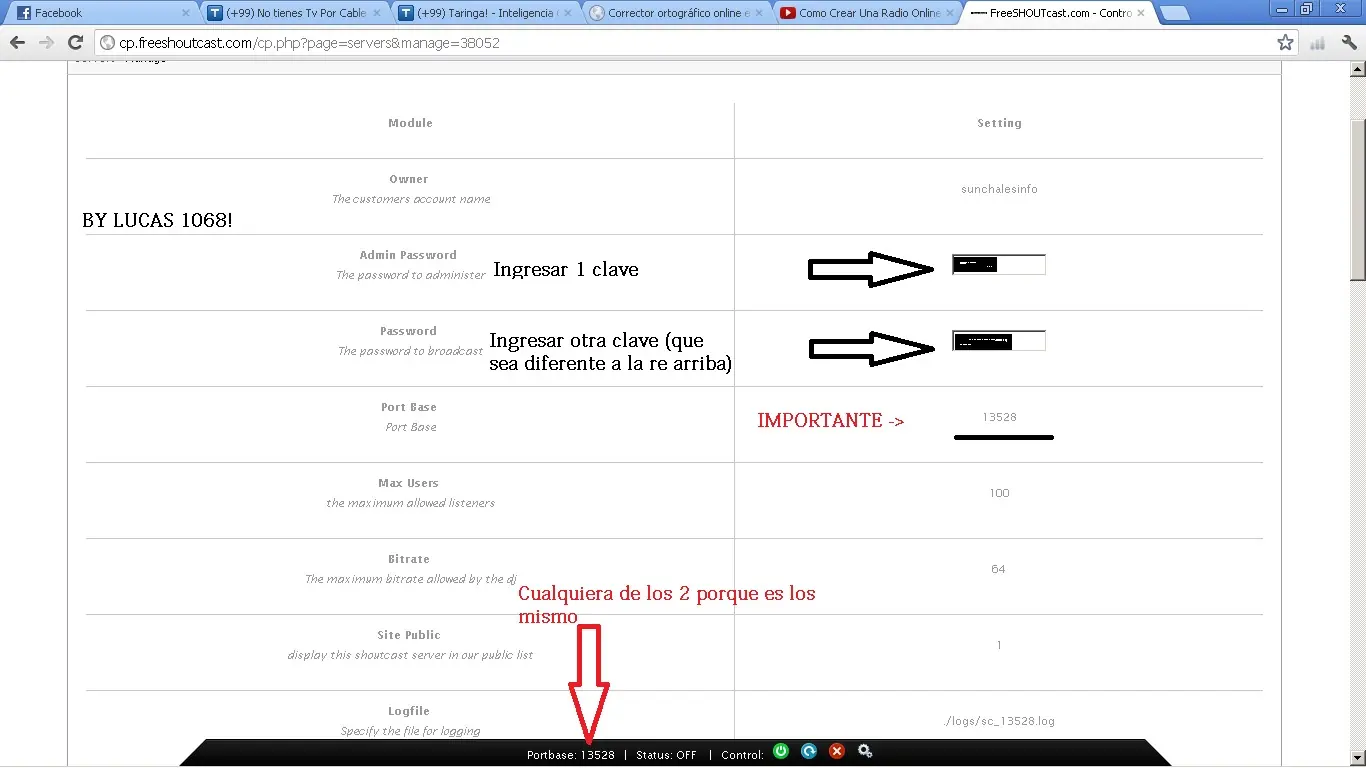
Task: Click the Portbase: 13528 status bar text
Action: click(571, 755)
